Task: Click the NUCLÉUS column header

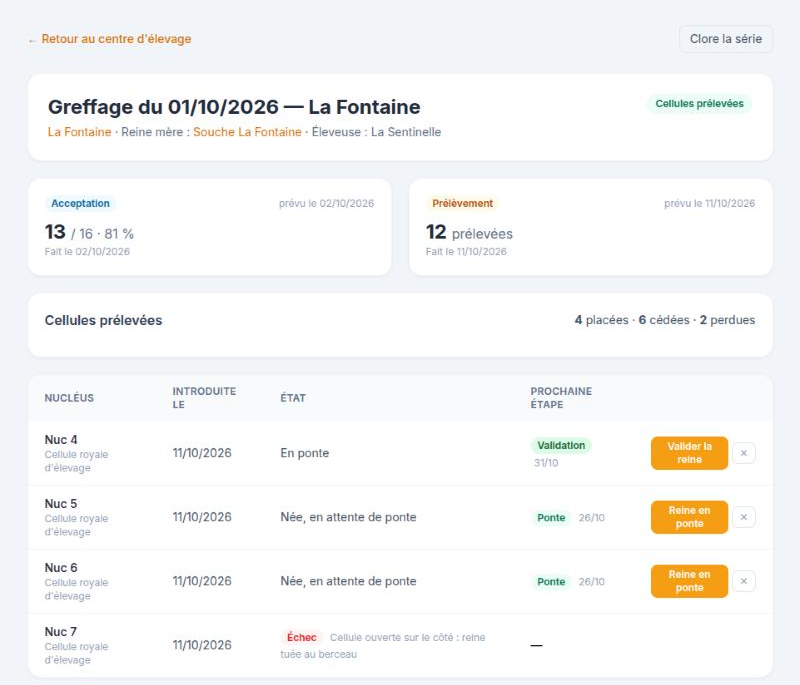Action: [x=69, y=398]
